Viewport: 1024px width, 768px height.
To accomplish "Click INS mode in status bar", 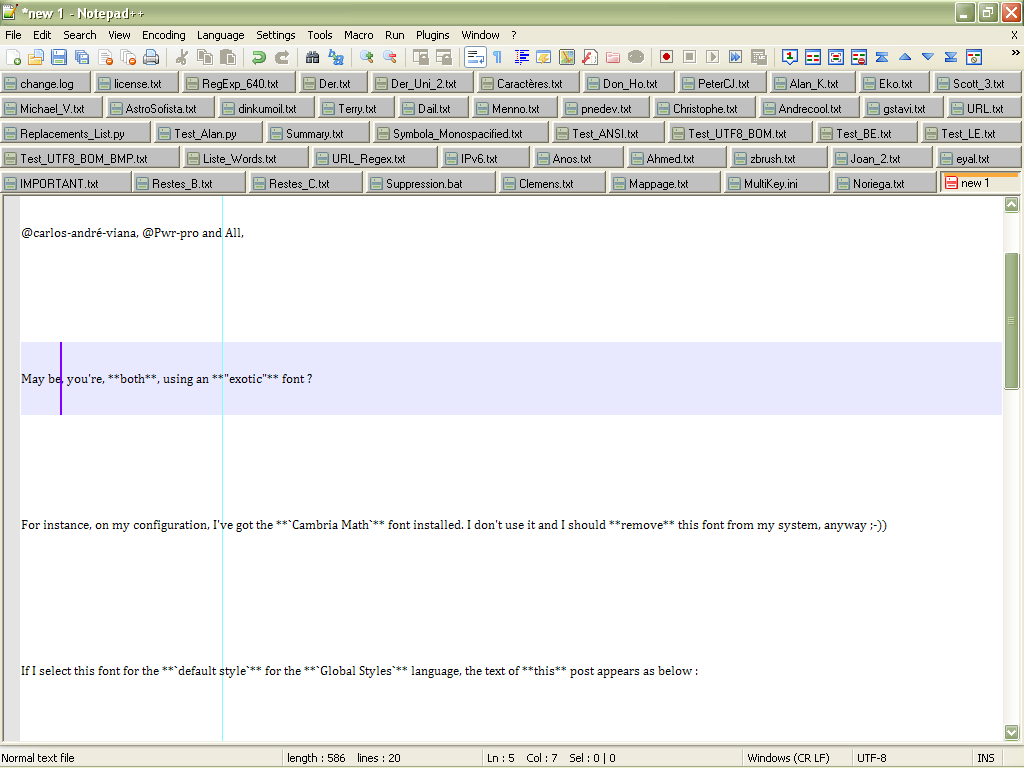I will [985, 758].
